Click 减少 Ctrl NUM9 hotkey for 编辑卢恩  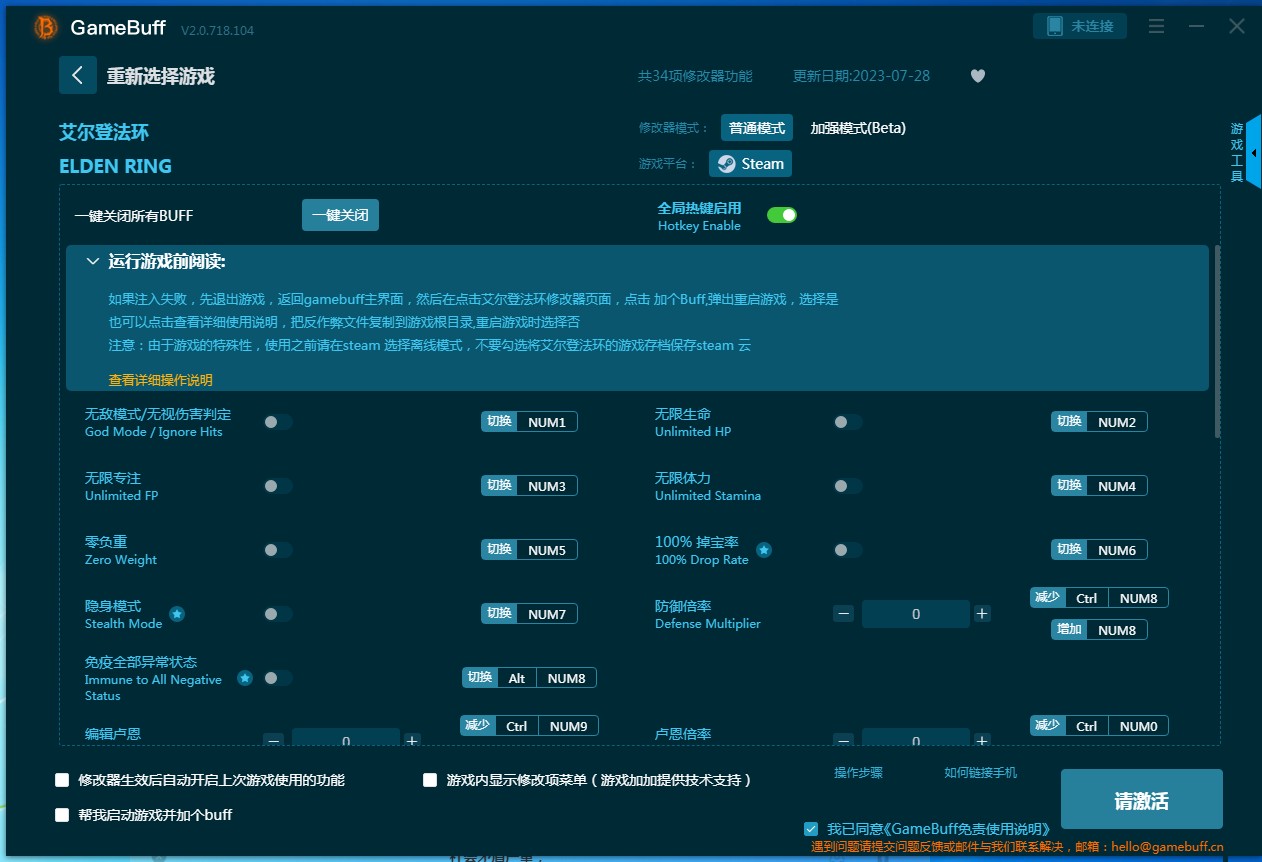point(529,726)
